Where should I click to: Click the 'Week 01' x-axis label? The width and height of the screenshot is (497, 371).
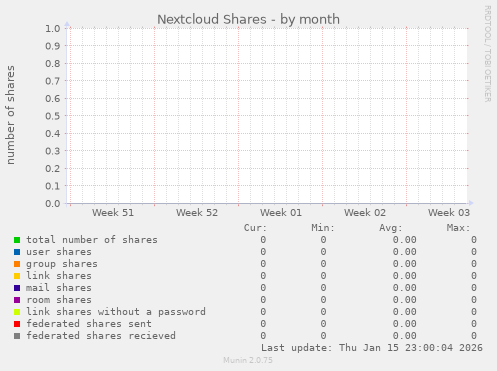click(281, 213)
